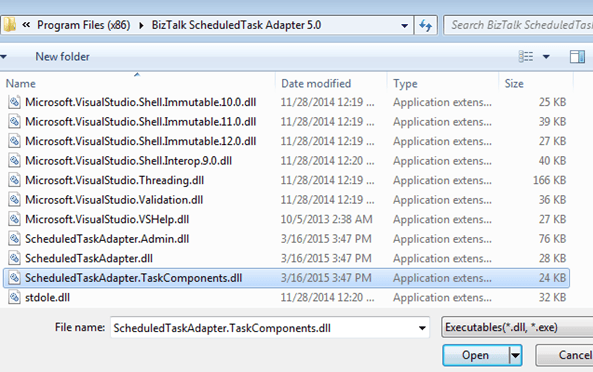Sort by the Type column header

[x=405, y=84]
